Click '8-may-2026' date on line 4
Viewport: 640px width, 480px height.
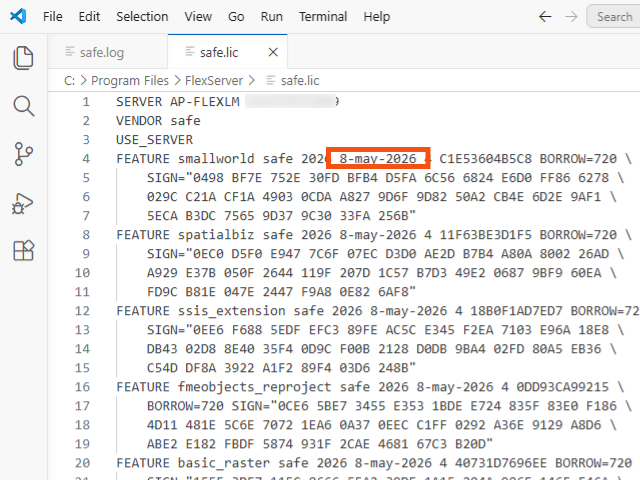tap(378, 159)
